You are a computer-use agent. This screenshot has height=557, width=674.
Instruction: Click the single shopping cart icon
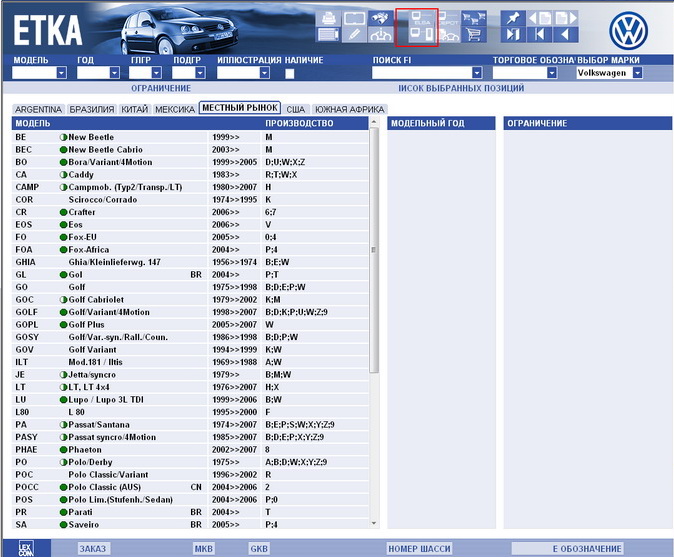pyautogui.click(x=474, y=34)
